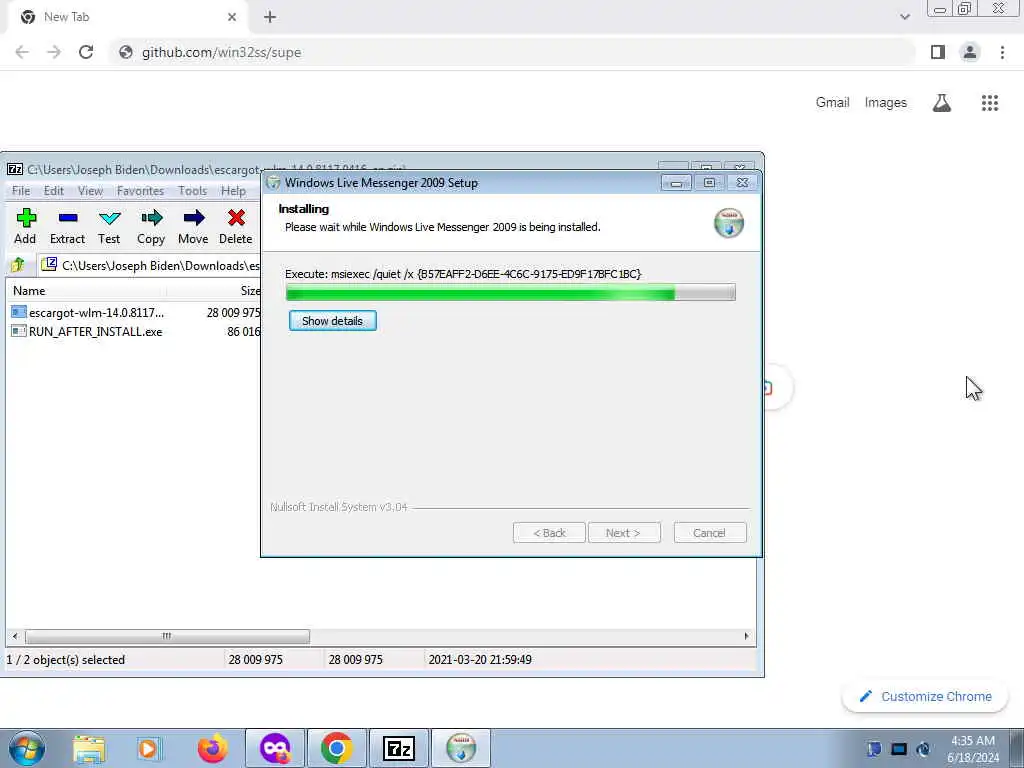
Task: Open Windows Media Player from taskbar
Action: pos(148,748)
